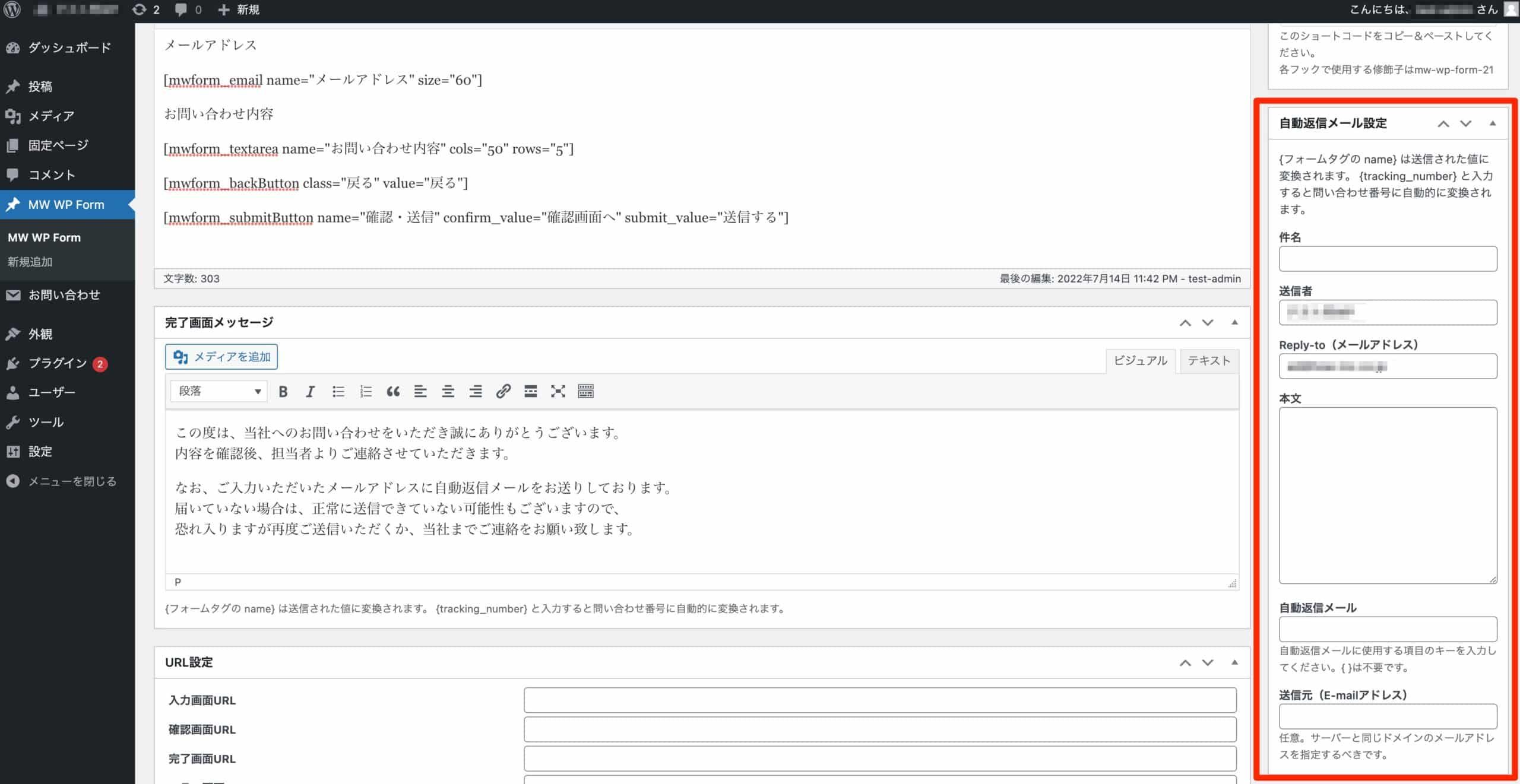Collapse the 完了画面メッセージ panel
1520x784 pixels.
[1234, 322]
